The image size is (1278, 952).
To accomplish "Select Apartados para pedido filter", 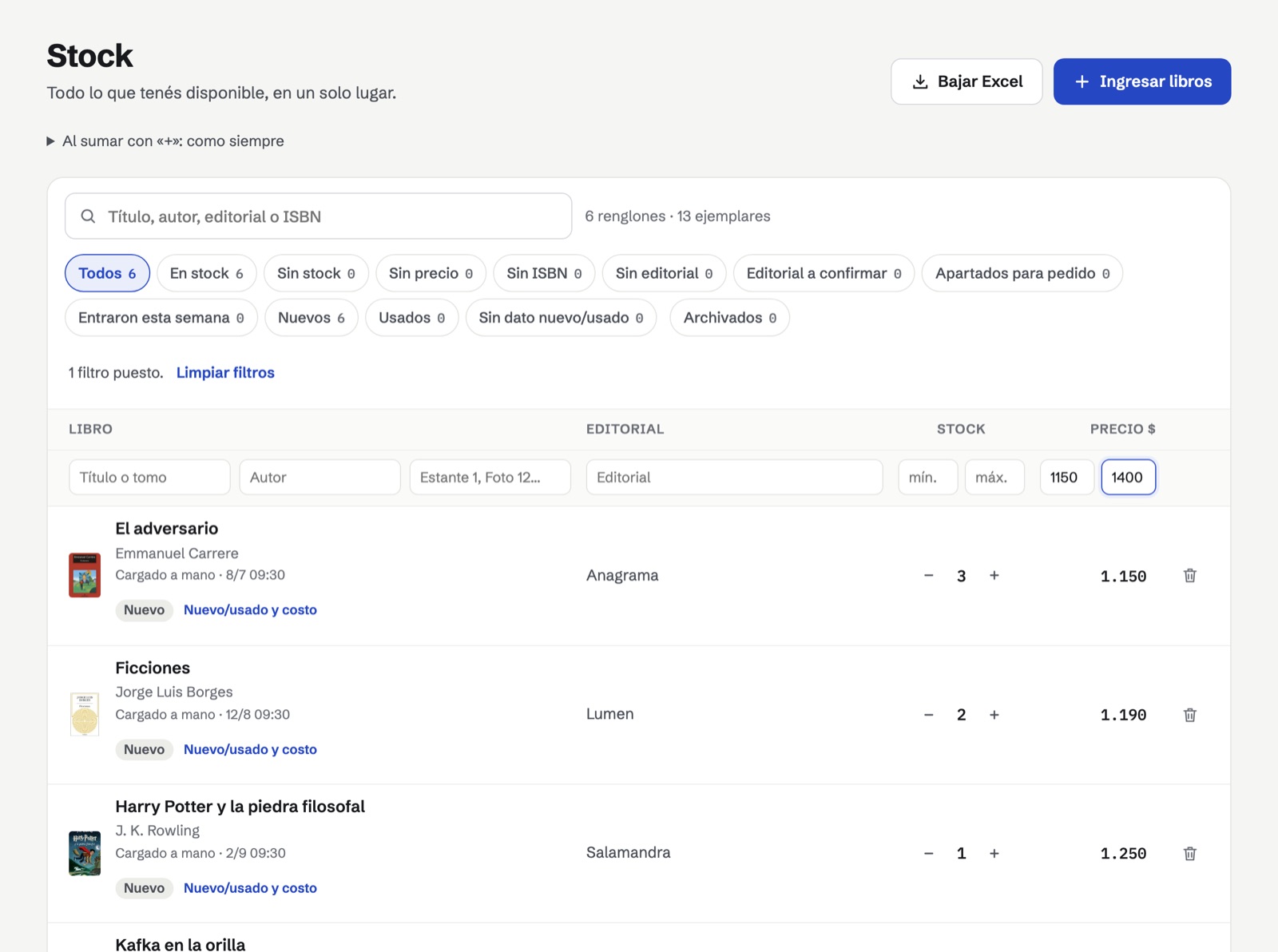I will pyautogui.click(x=1022, y=273).
